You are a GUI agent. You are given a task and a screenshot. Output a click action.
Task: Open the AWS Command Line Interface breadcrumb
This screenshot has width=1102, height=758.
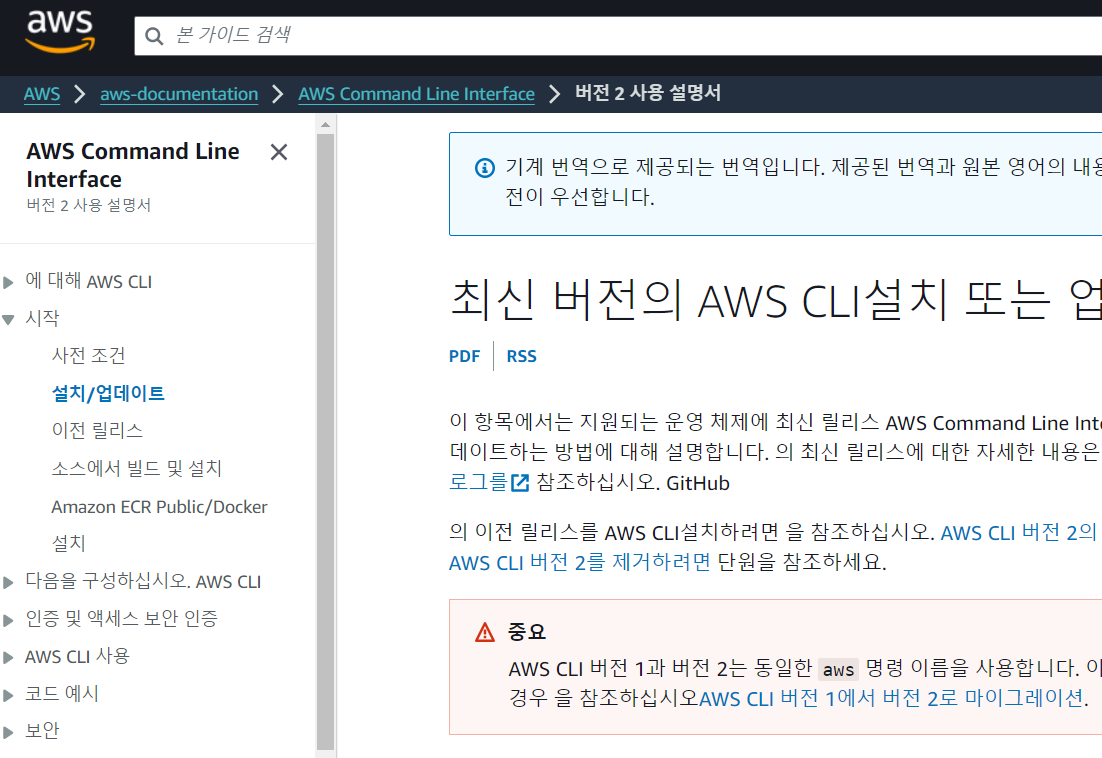tap(416, 94)
